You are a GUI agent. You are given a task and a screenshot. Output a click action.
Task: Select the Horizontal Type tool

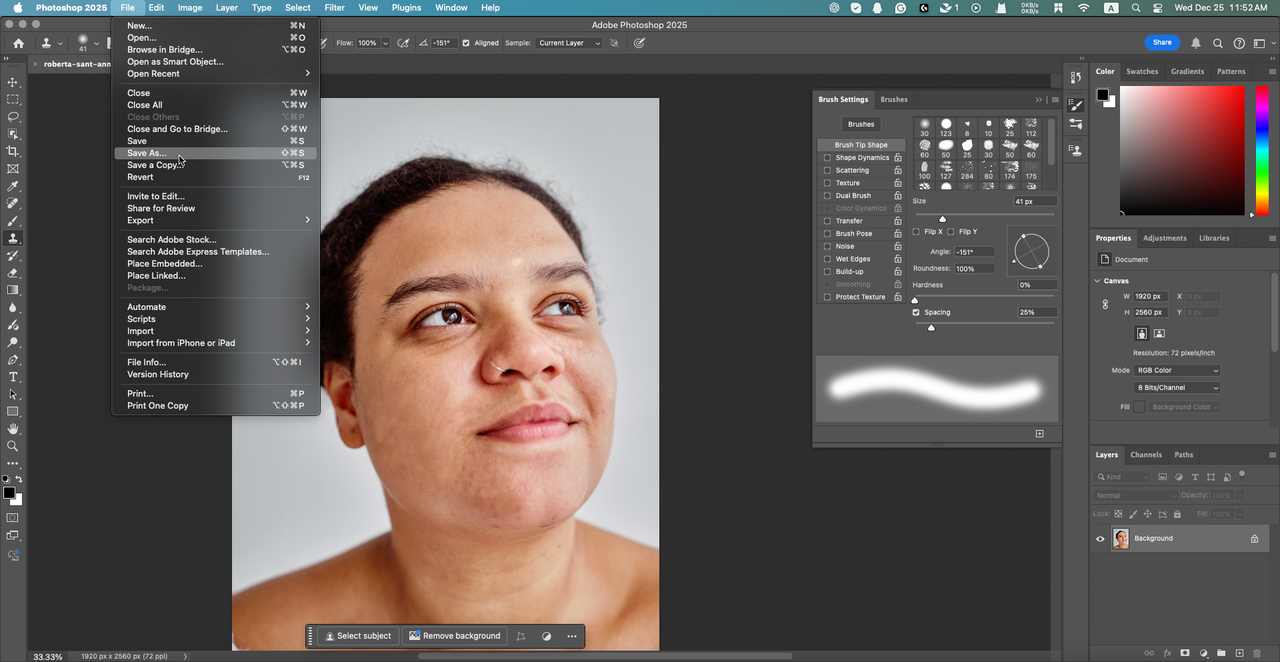click(x=13, y=377)
